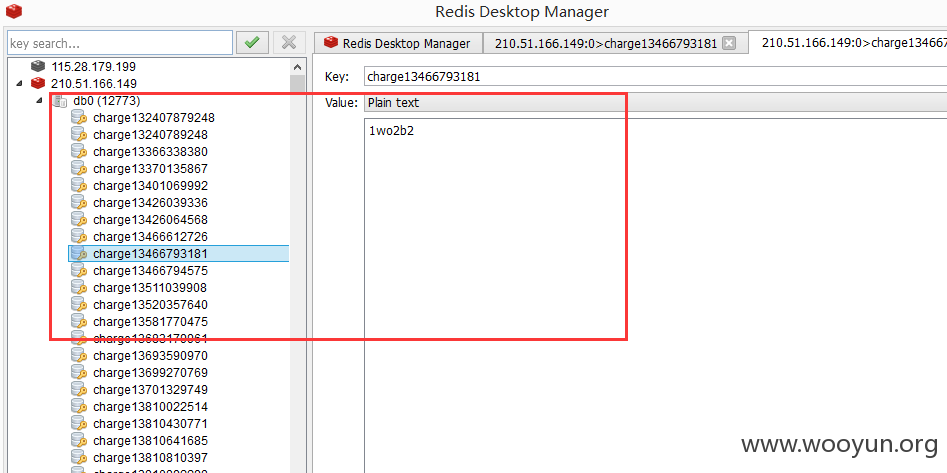Screen dimensions: 947x473
Task: Select key text charge13426039336
Action: pos(150,202)
